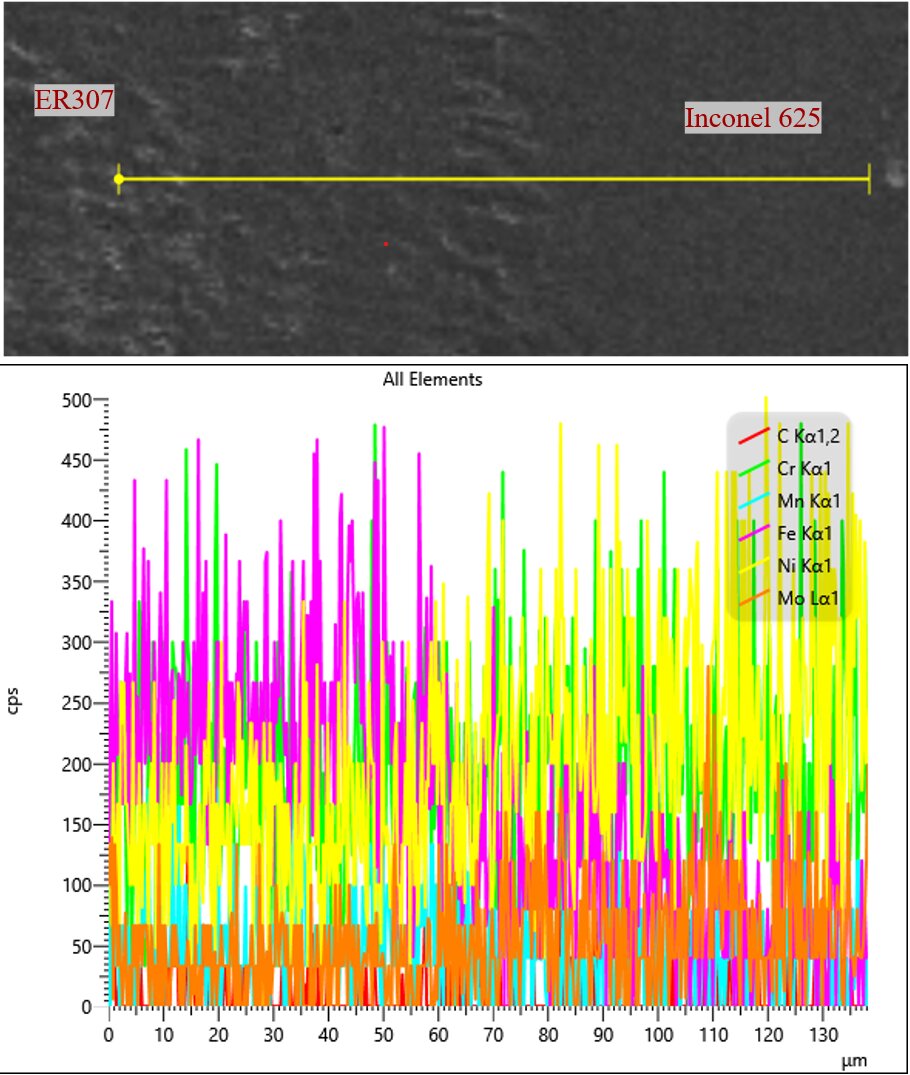The height and width of the screenshot is (1075, 910).
Task: Click the 100 y-axis tick label
Action: point(76,886)
